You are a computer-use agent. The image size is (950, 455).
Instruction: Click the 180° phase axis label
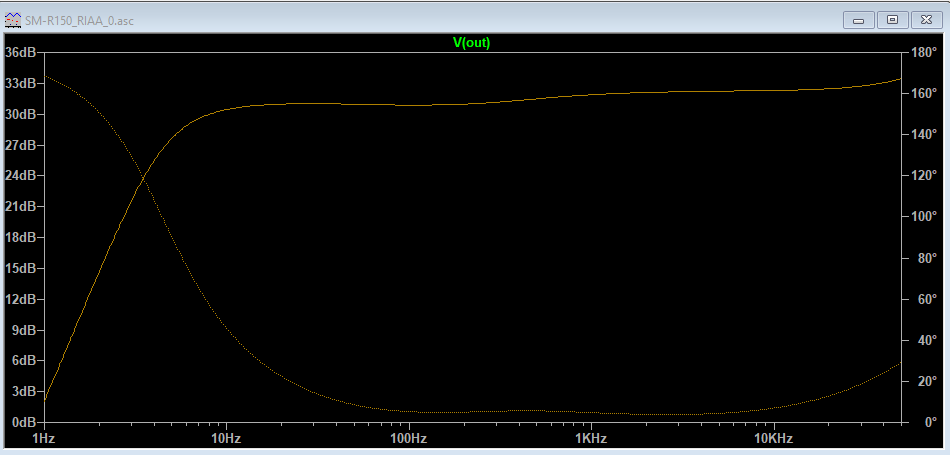[924, 52]
